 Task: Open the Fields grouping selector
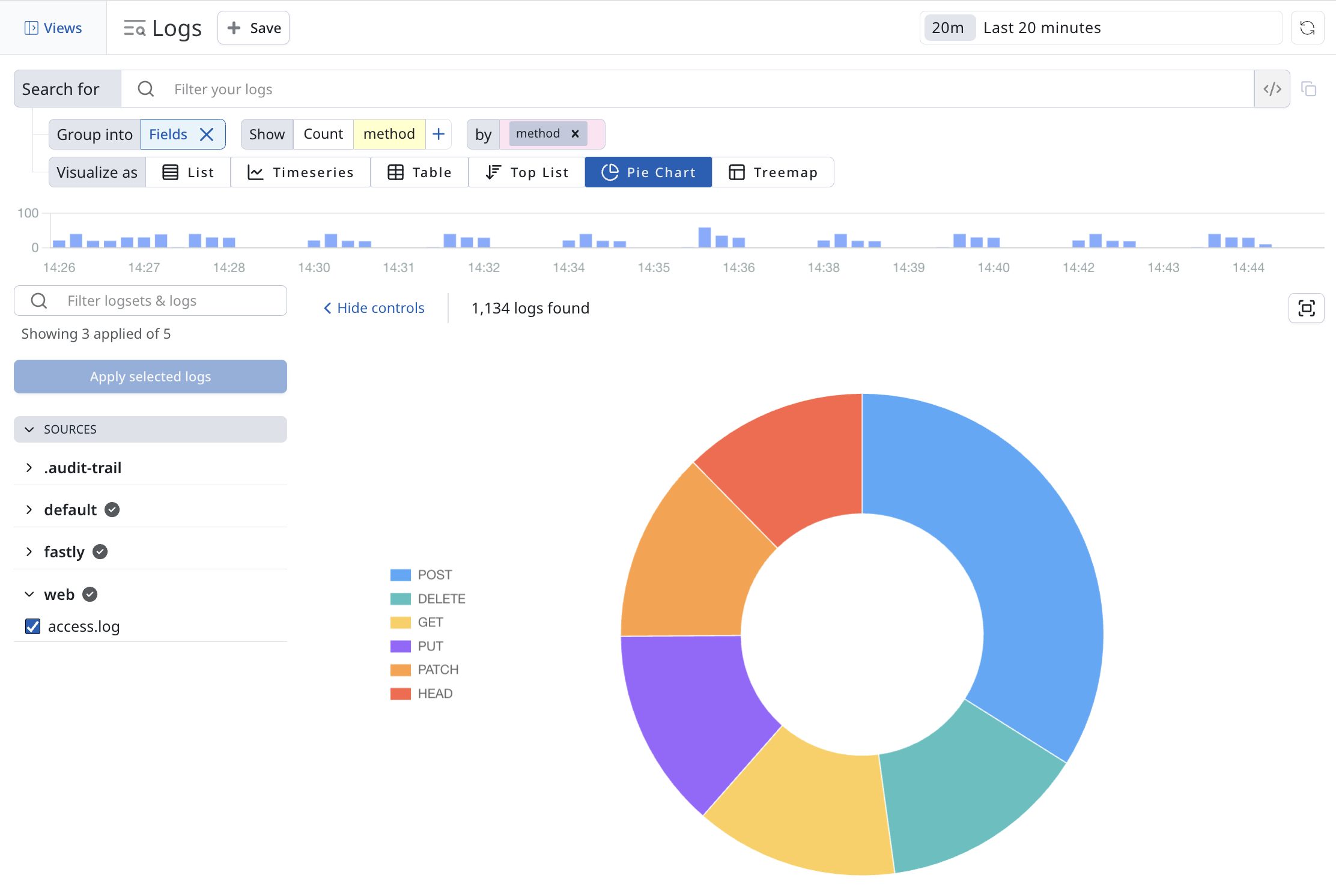click(168, 135)
